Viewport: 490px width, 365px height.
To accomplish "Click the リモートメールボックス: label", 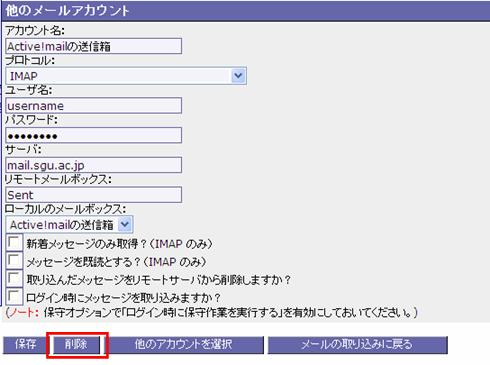I will coord(58,179).
